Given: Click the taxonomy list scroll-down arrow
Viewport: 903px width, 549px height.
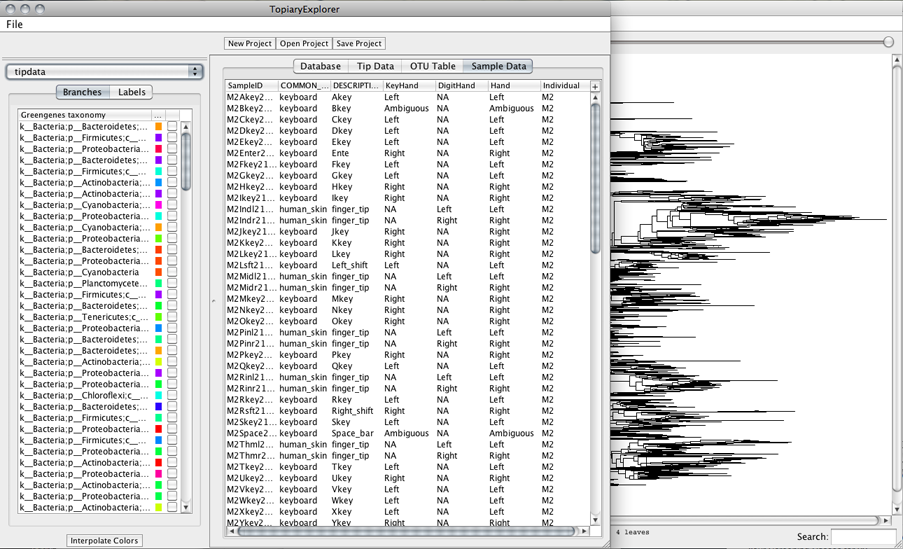Looking at the screenshot, I should [x=185, y=508].
